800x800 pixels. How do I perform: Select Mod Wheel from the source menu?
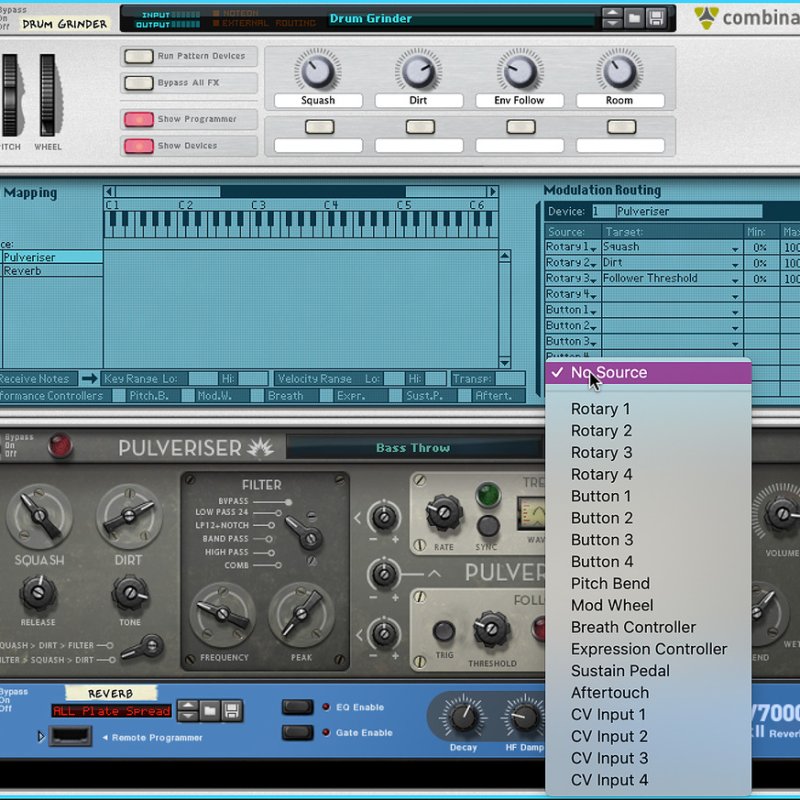pos(612,605)
